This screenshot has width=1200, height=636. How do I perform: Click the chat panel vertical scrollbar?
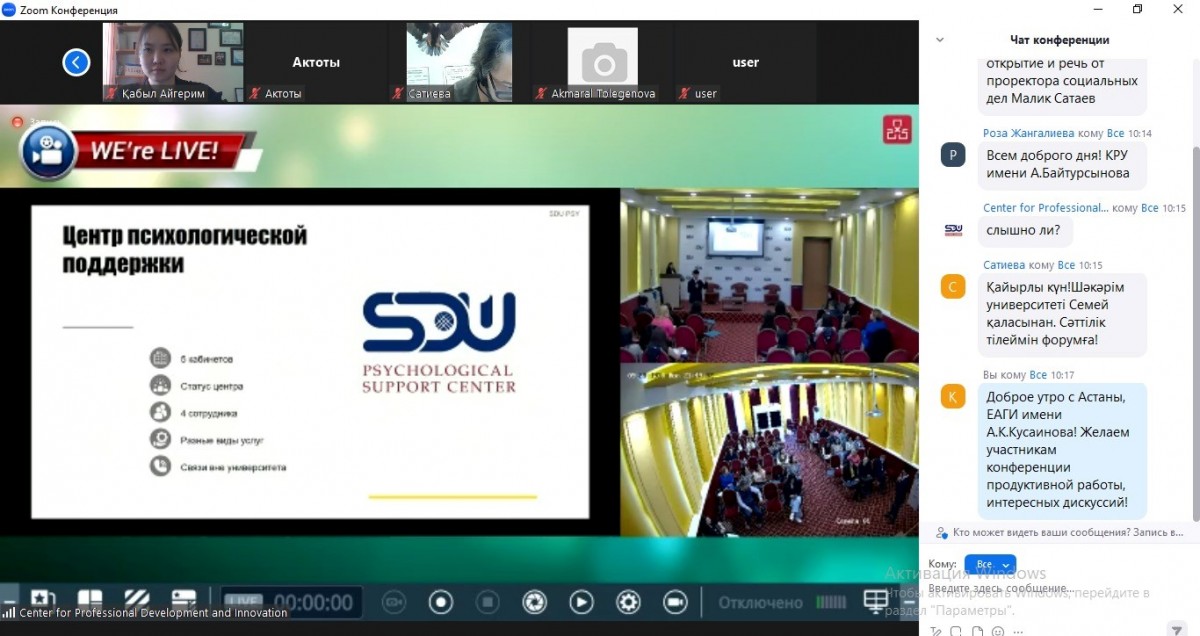pos(1195,300)
